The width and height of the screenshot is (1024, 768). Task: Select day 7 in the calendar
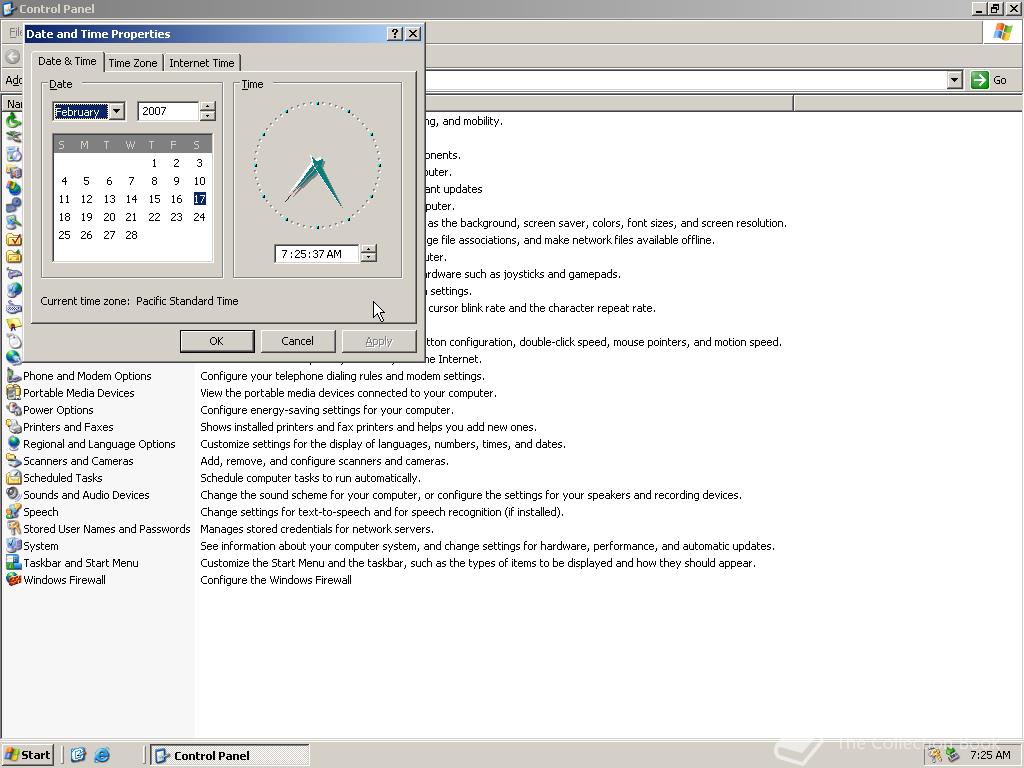pos(131,181)
